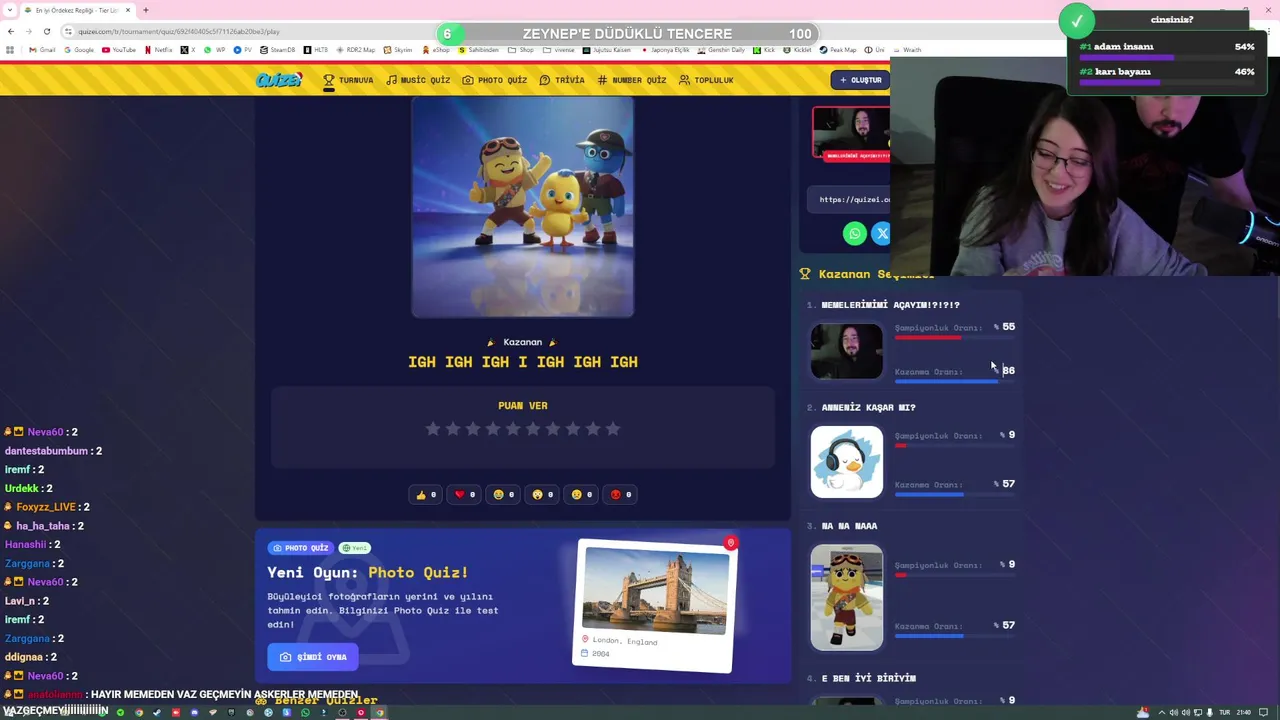Give the surprised face reaction
1280x720 pixels.
pos(543,494)
